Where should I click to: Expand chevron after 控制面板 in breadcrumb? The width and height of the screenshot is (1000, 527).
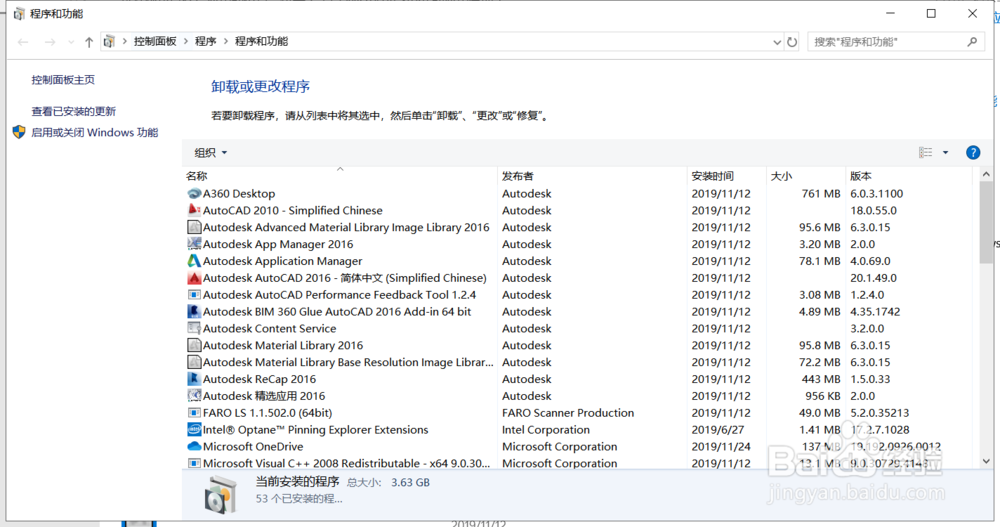click(x=186, y=41)
